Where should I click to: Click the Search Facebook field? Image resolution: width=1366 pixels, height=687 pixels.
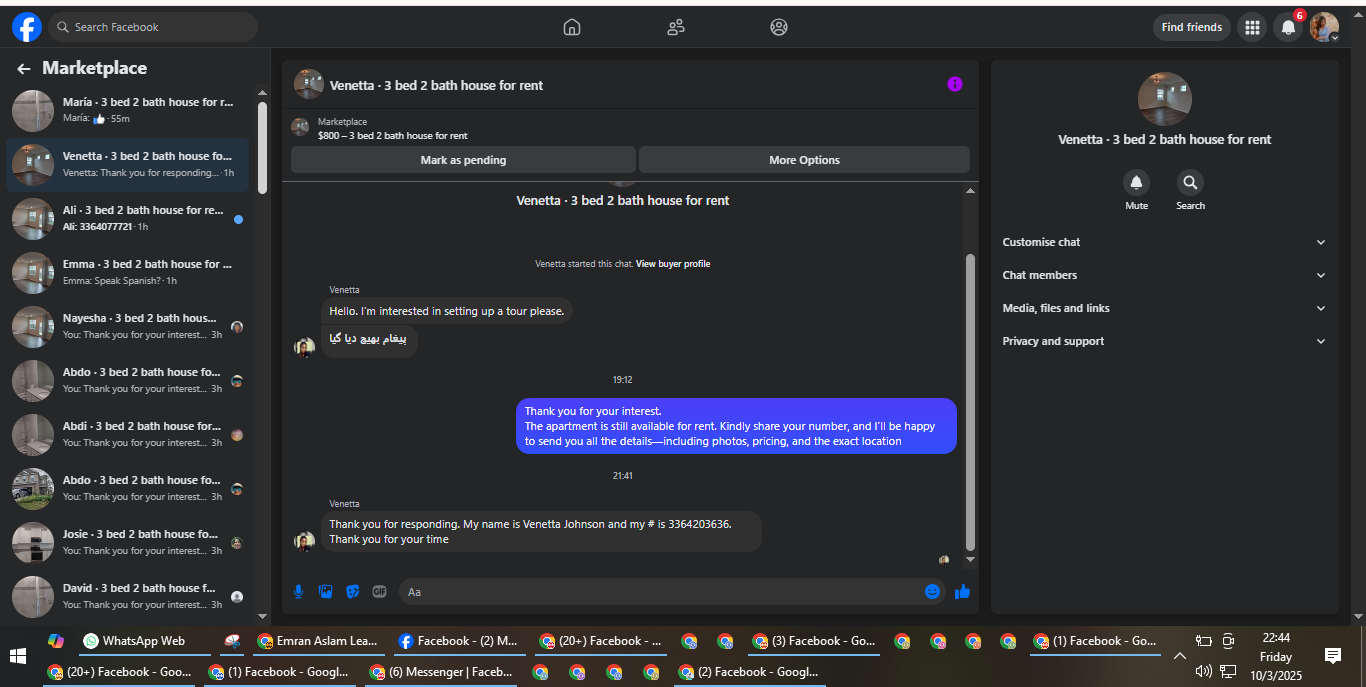[153, 27]
